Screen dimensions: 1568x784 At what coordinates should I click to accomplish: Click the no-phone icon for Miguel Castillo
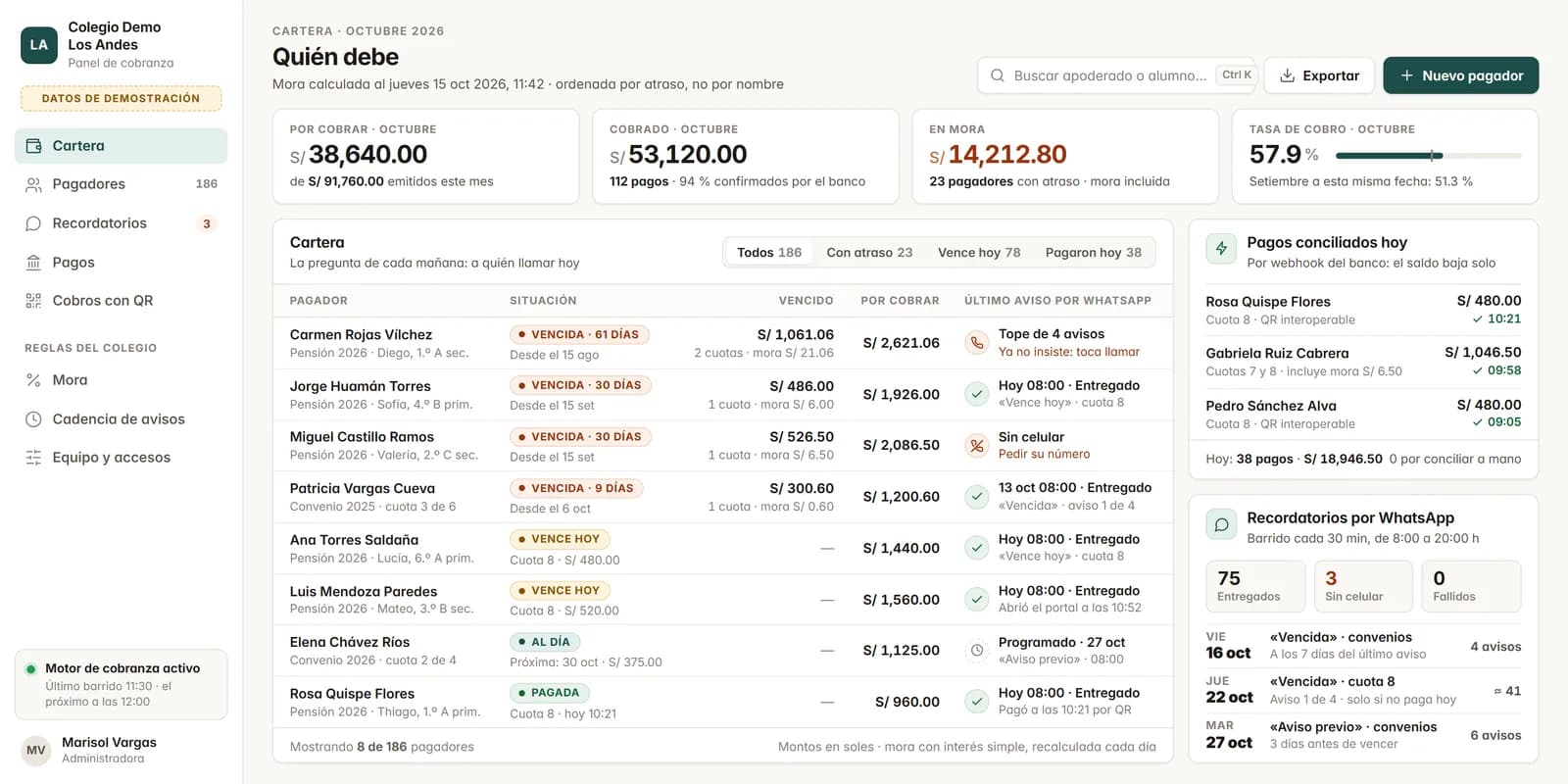coord(976,445)
